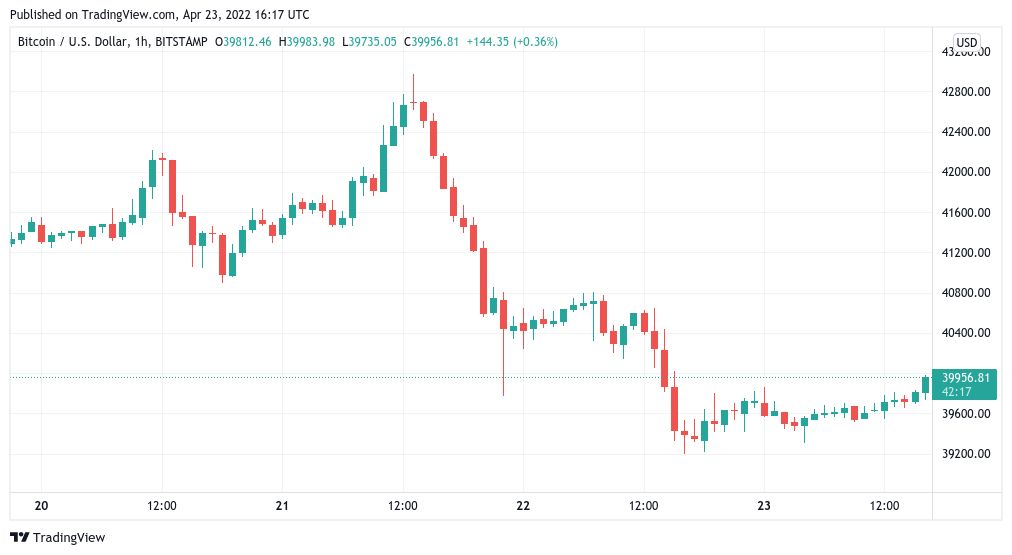Open the USD currency selector

click(966, 42)
